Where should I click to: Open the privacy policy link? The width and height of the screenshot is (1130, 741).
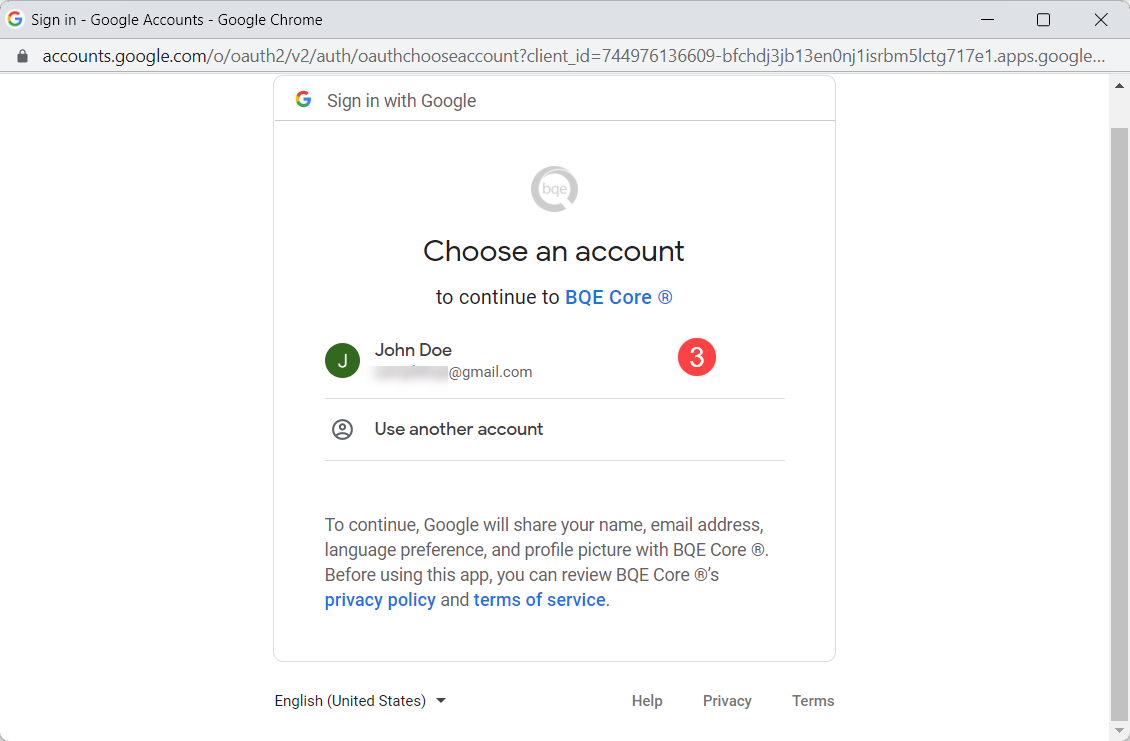click(x=380, y=600)
